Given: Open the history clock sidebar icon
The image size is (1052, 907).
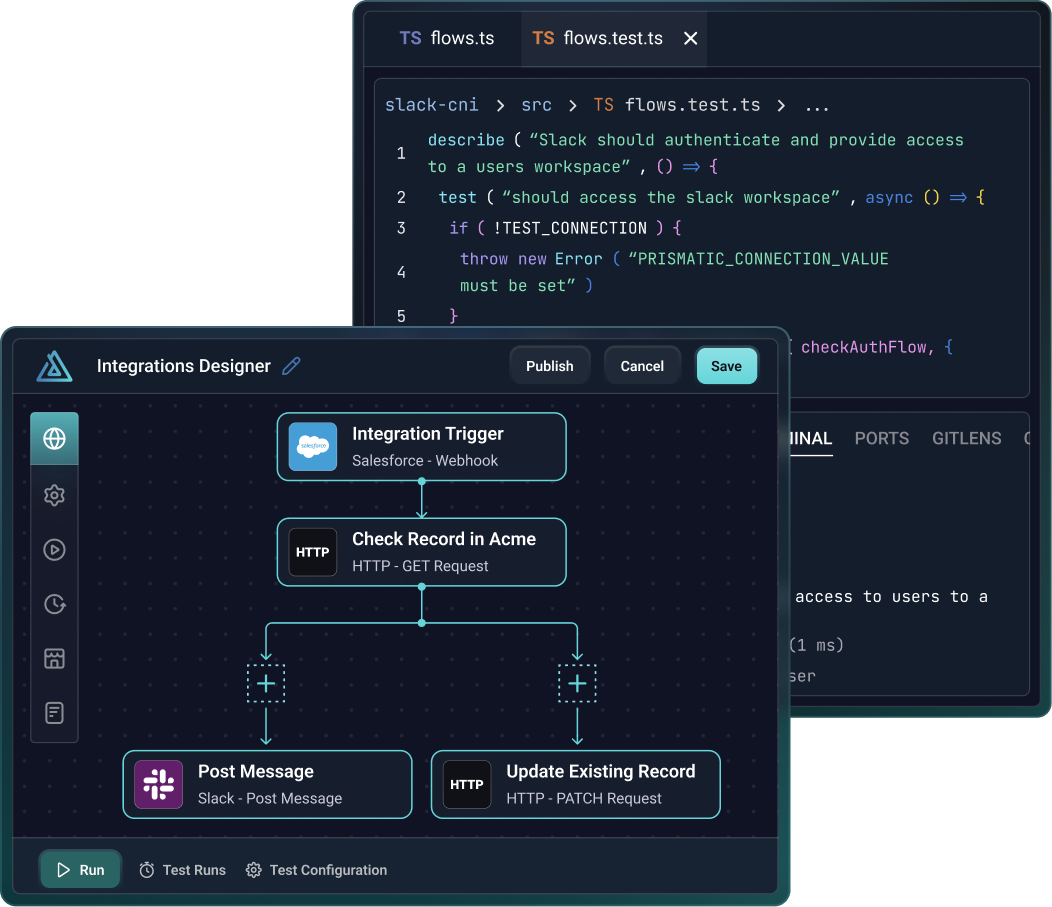Looking at the screenshot, I should 54,604.
